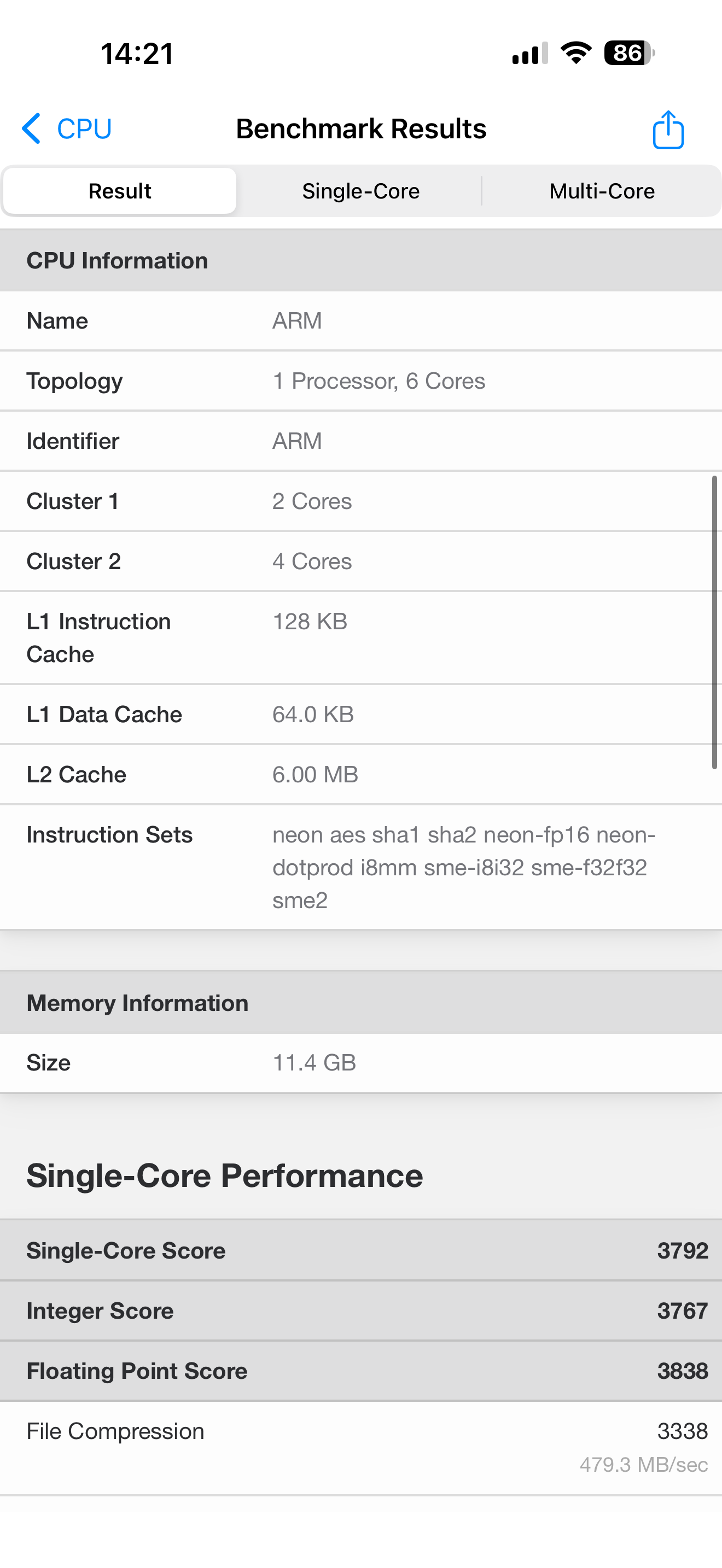Tap the Floating Point Score row
722x1568 pixels.
pos(361,1371)
